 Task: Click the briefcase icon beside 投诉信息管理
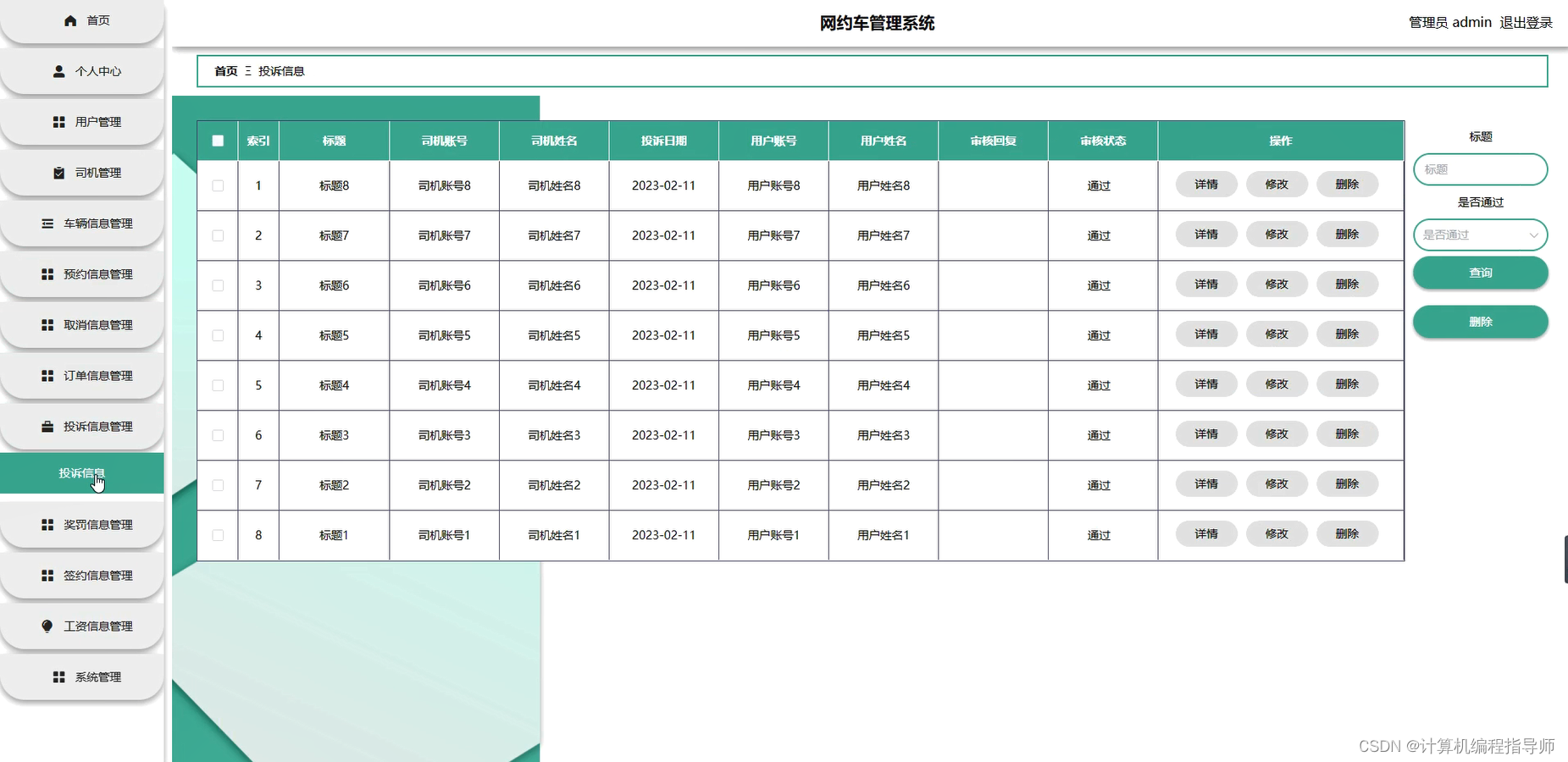point(47,427)
